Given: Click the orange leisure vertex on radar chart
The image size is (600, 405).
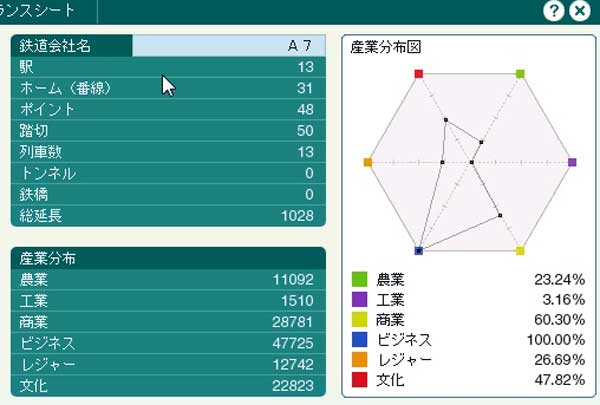Looking at the screenshot, I should click(x=368, y=162).
